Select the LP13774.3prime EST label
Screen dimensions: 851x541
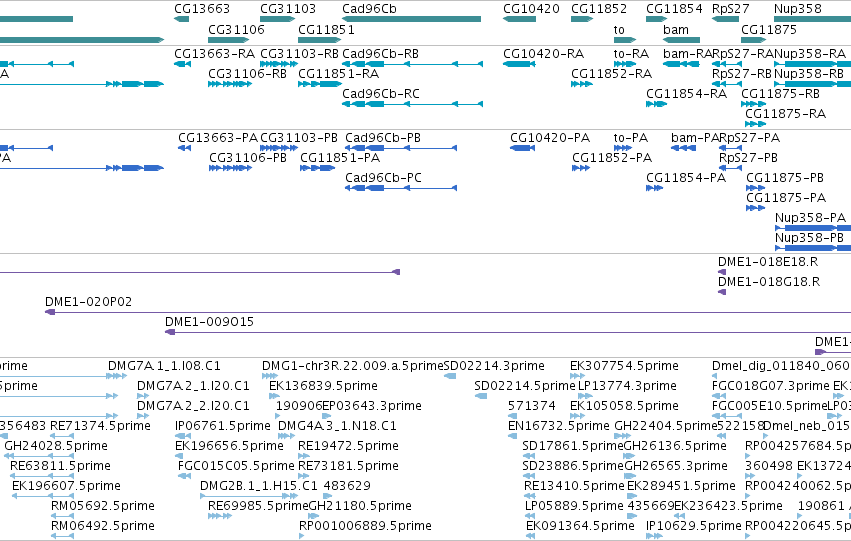tap(627, 386)
